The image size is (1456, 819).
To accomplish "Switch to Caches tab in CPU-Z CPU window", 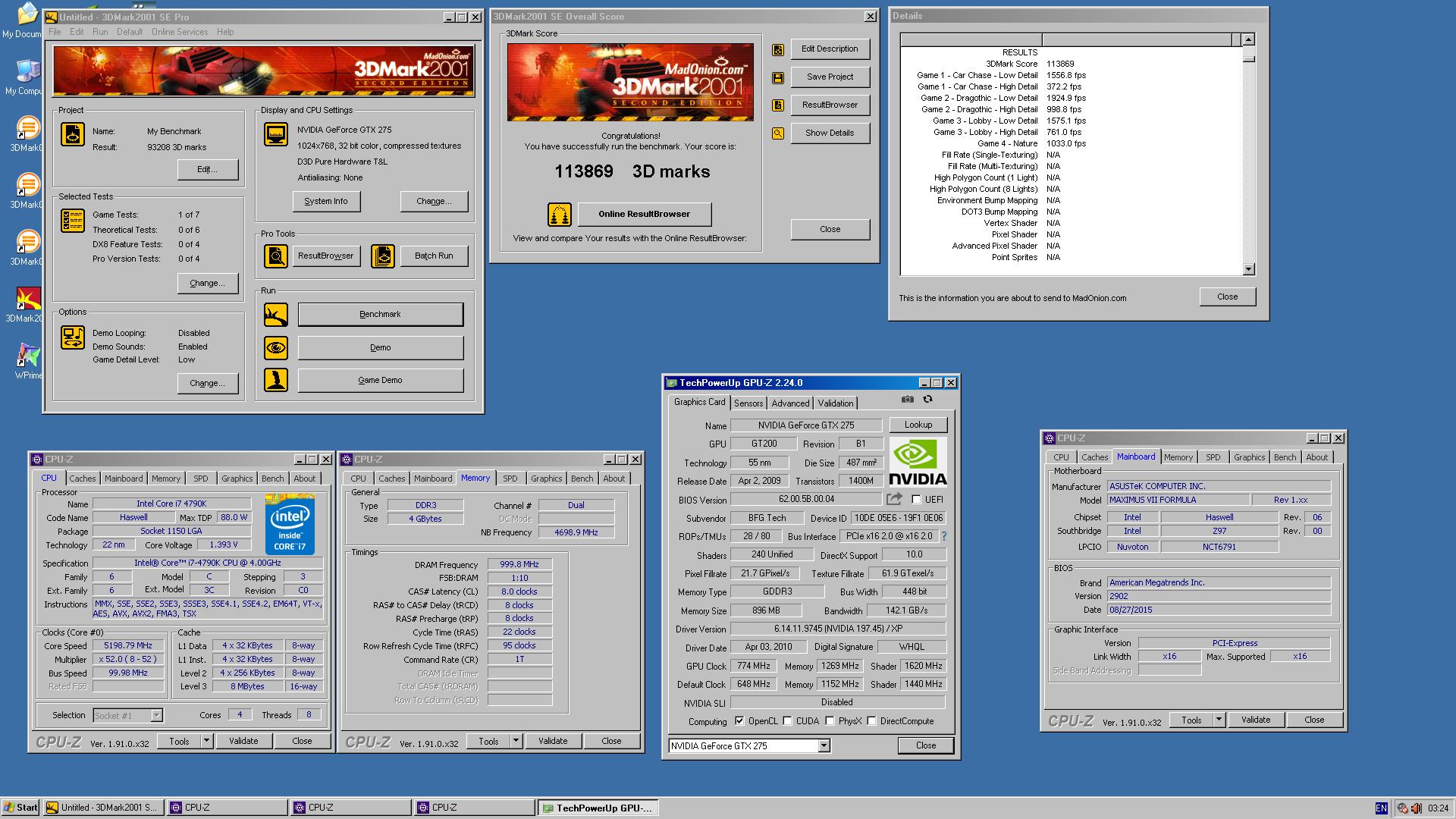I will coord(83,479).
